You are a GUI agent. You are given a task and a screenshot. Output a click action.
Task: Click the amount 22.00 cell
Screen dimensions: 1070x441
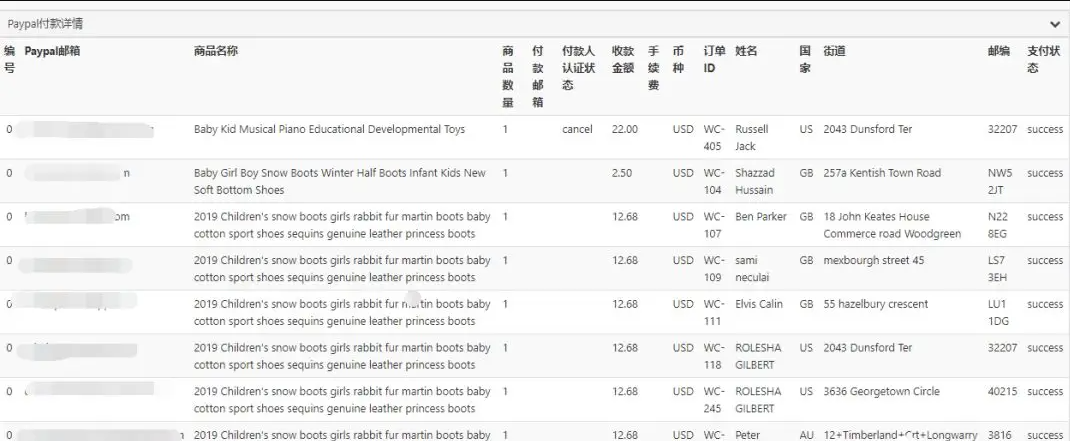click(624, 129)
